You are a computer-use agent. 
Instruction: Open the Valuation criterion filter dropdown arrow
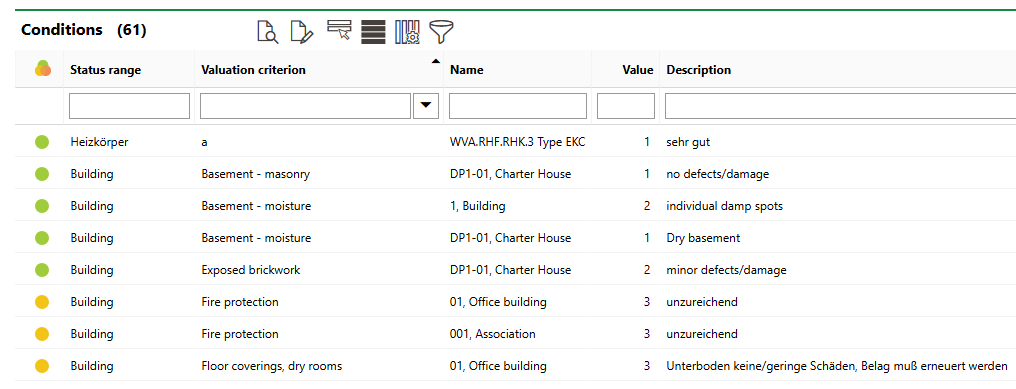click(x=426, y=106)
